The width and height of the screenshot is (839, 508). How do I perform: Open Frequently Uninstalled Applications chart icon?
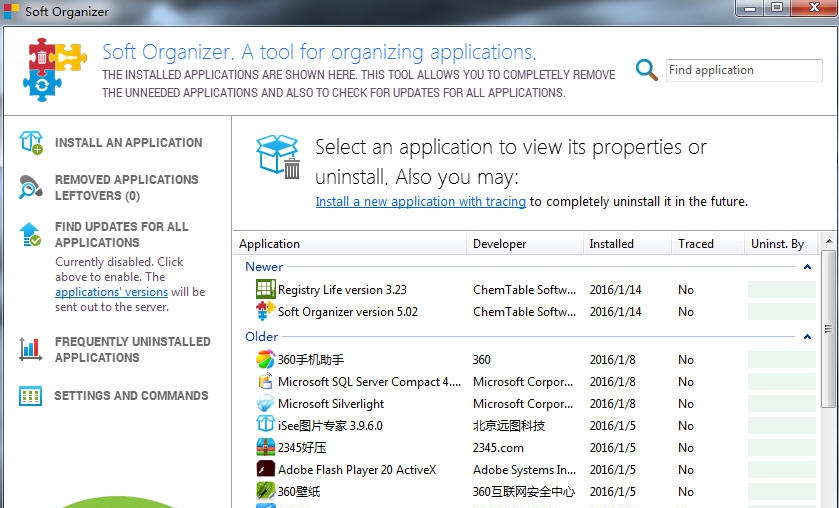(x=31, y=349)
